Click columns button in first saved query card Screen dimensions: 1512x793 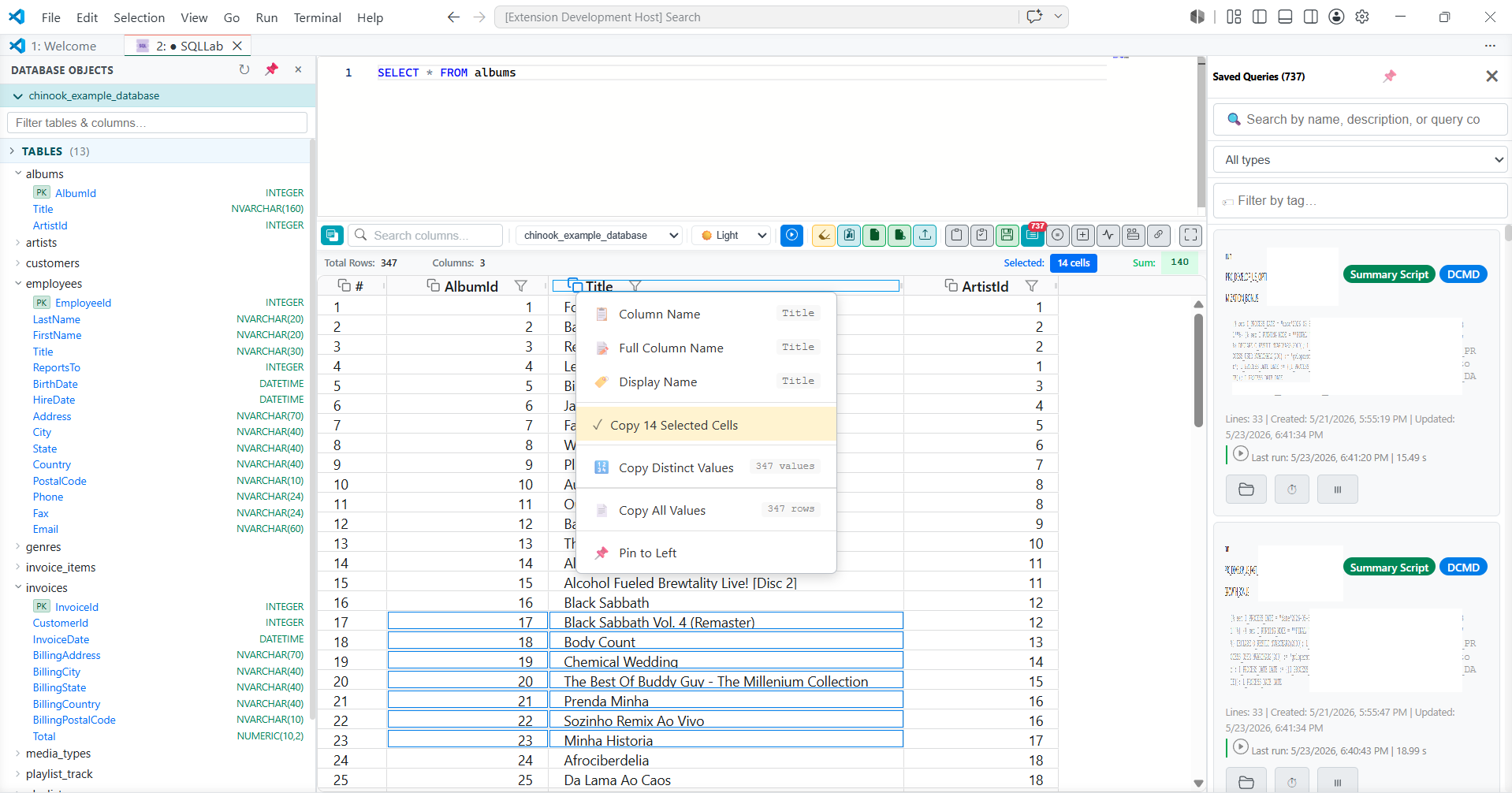tap(1338, 490)
